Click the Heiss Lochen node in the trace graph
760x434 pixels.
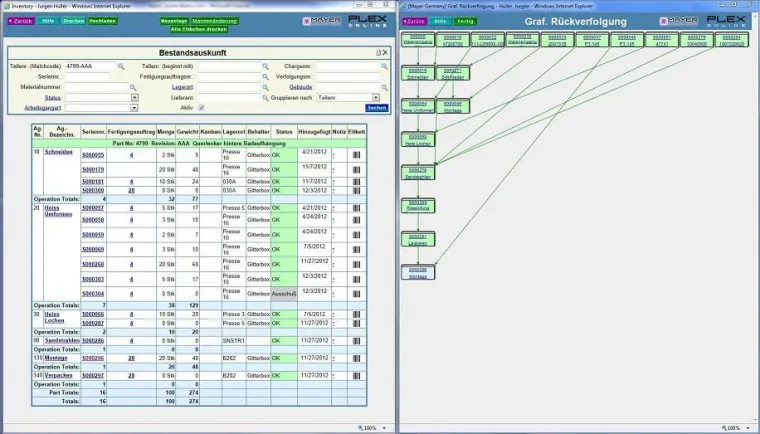[x=419, y=140]
